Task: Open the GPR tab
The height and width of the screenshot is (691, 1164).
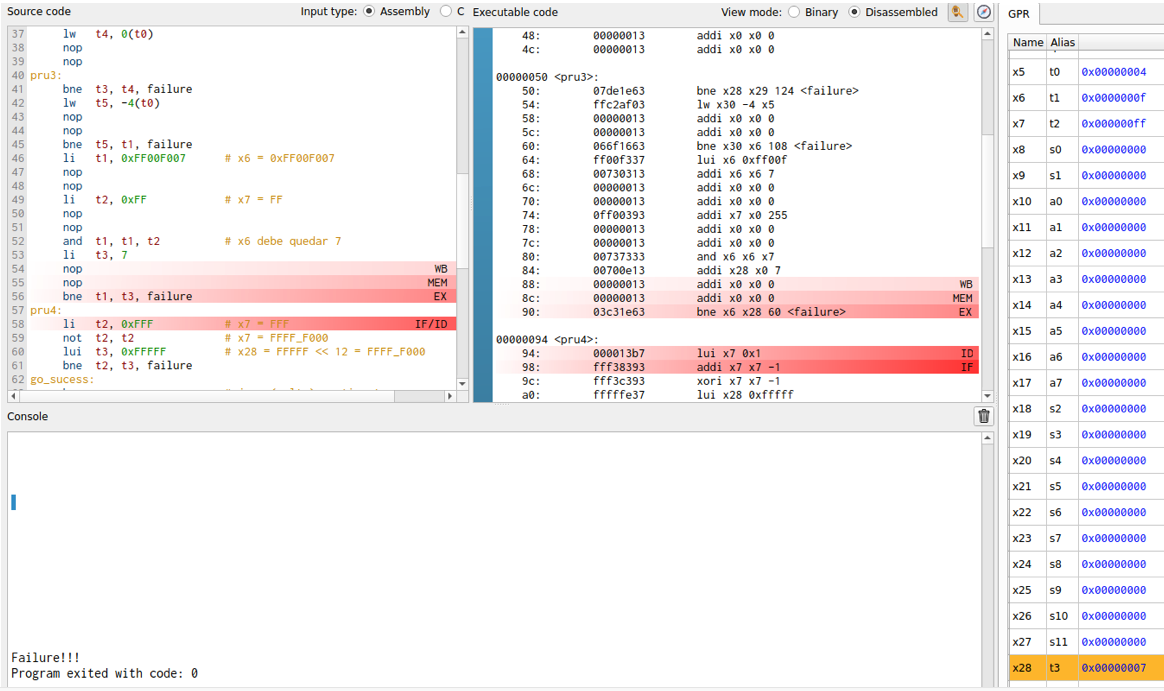Action: click(1019, 13)
